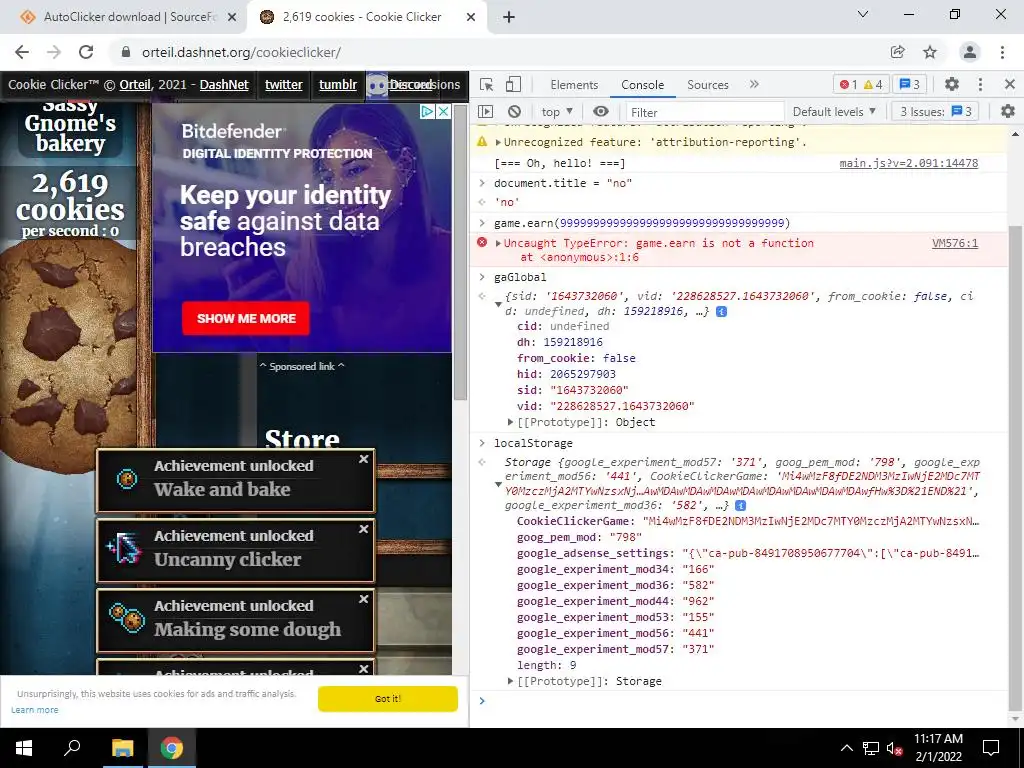Screen dimensions: 1024x768
Task: Open the DashNet link
Action: [224, 85]
